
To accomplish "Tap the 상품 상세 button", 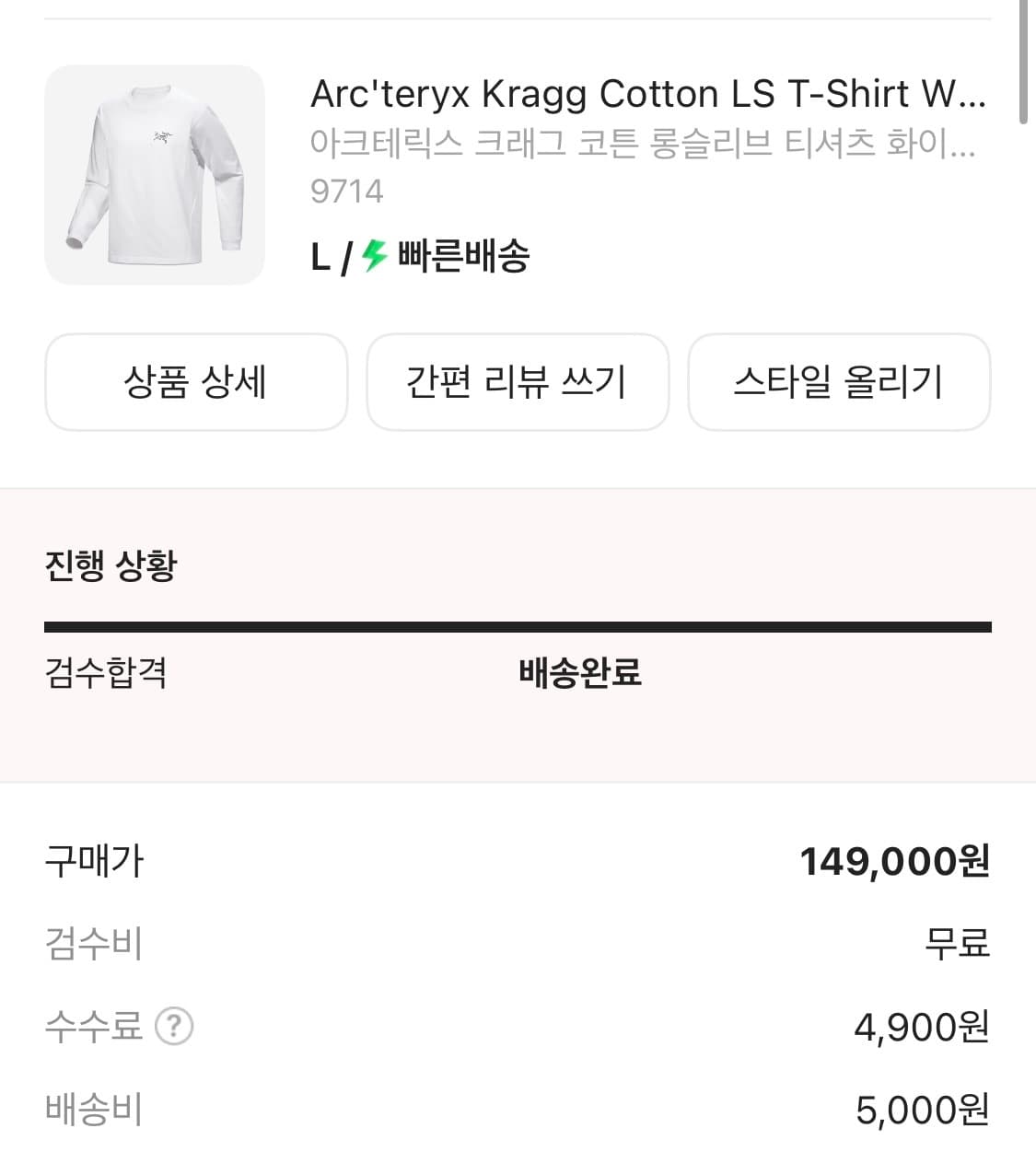I will click(x=196, y=382).
